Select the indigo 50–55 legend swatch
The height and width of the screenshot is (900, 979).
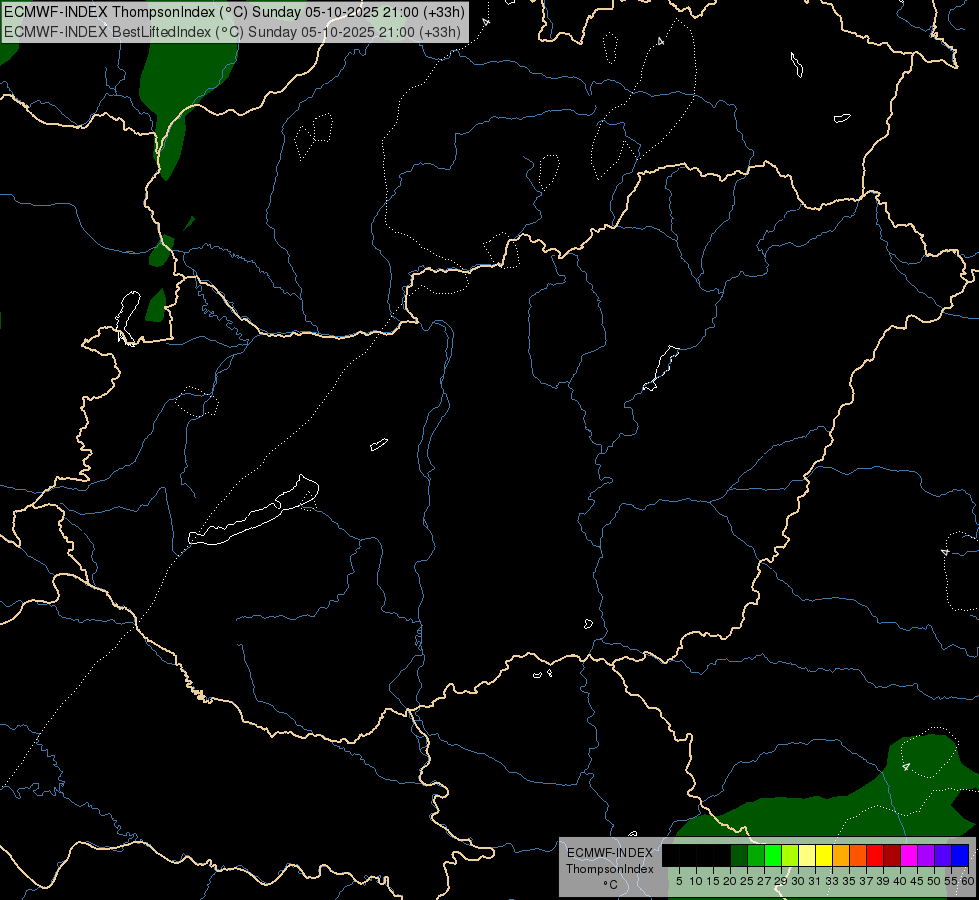click(x=943, y=855)
